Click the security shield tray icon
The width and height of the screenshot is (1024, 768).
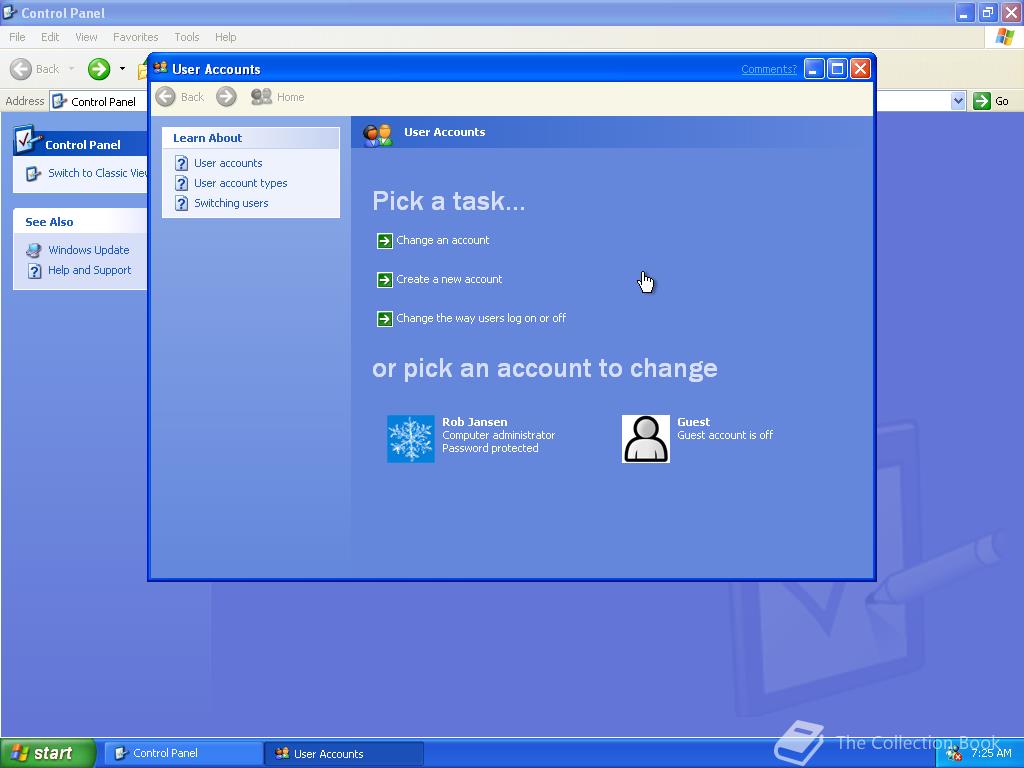click(953, 754)
